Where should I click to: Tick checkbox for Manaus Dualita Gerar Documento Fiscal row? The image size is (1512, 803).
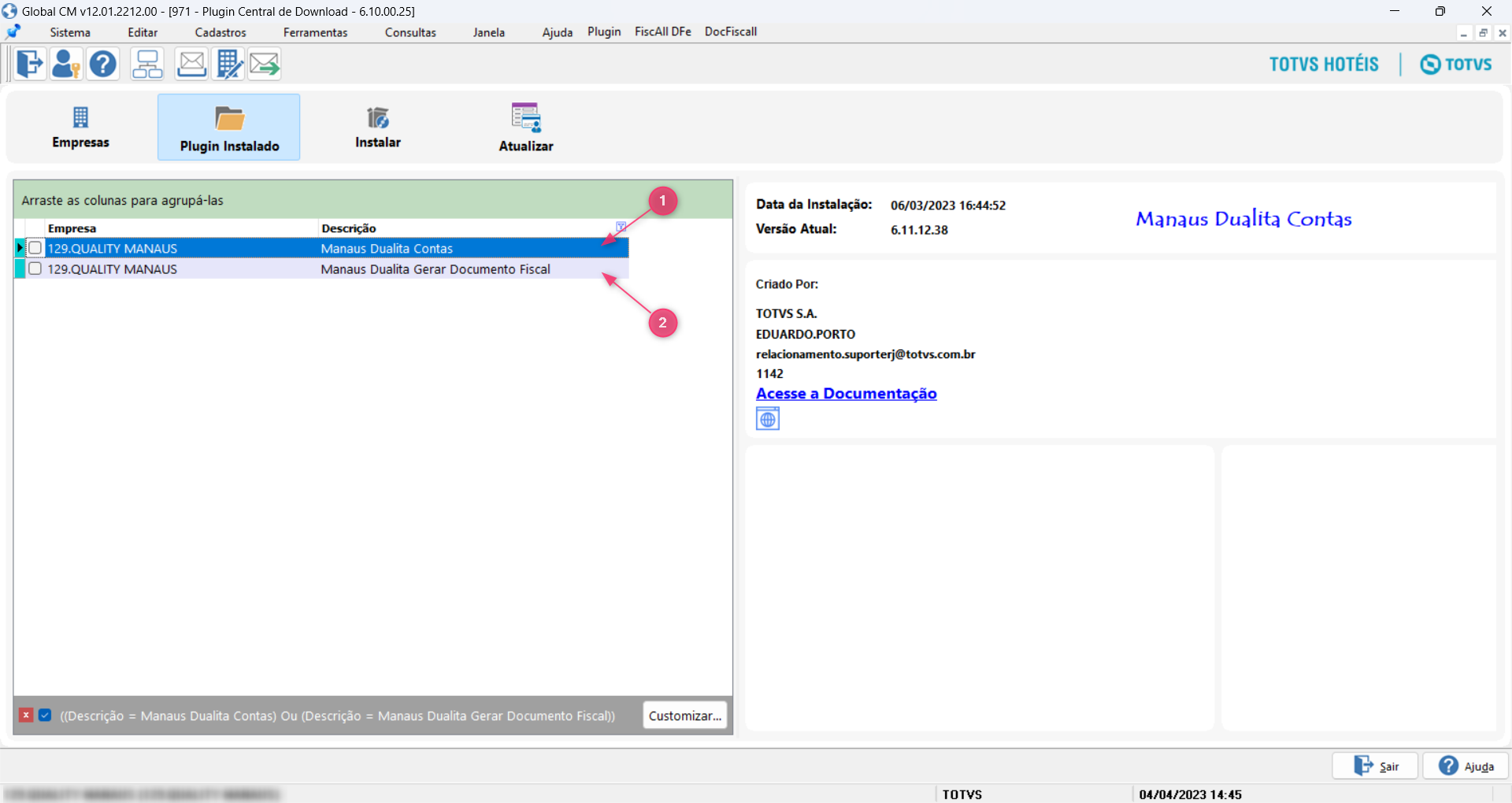(35, 268)
